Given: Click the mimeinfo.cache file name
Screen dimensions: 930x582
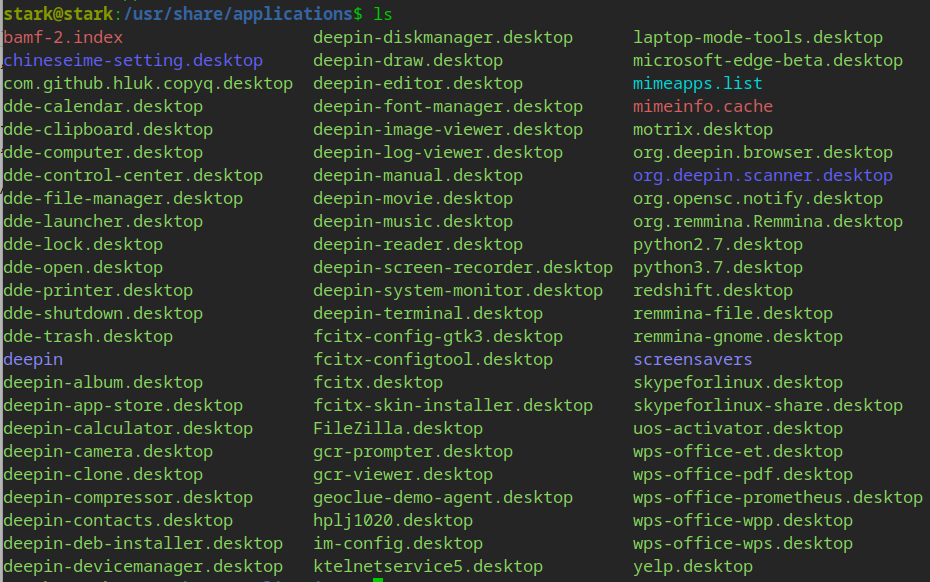Looking at the screenshot, I should [702, 107].
